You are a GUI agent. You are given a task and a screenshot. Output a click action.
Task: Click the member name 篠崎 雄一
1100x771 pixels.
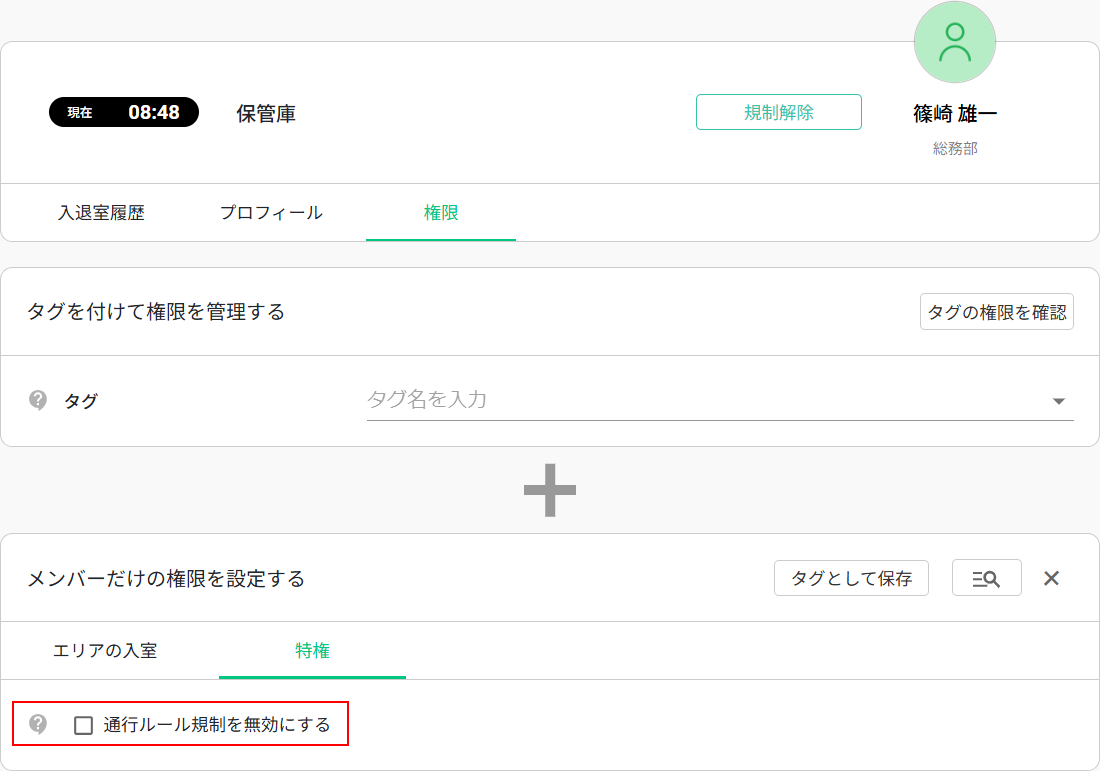point(955,114)
